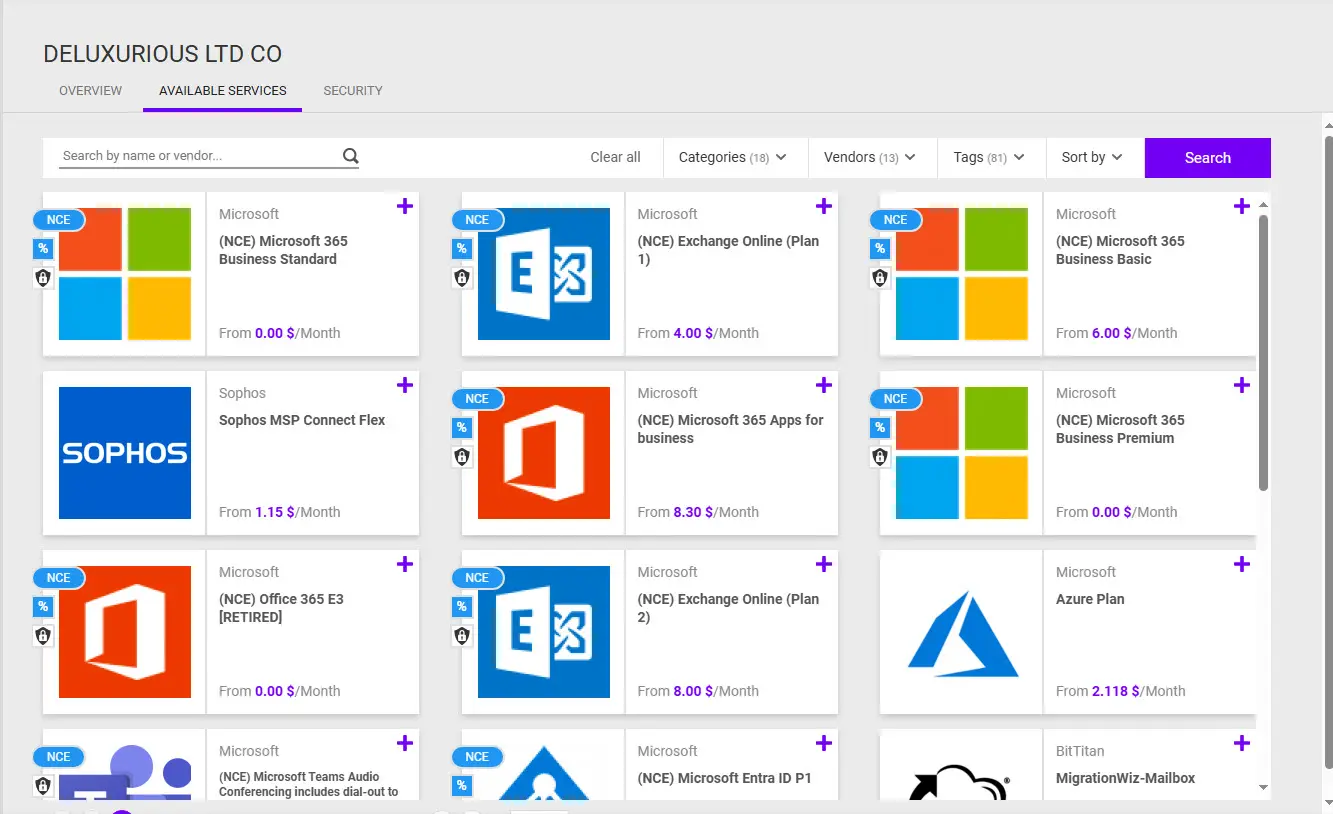Screen dimensions: 1333x814
Task: Click DELUXURIOUS LTD CO heading
Action: point(163,54)
